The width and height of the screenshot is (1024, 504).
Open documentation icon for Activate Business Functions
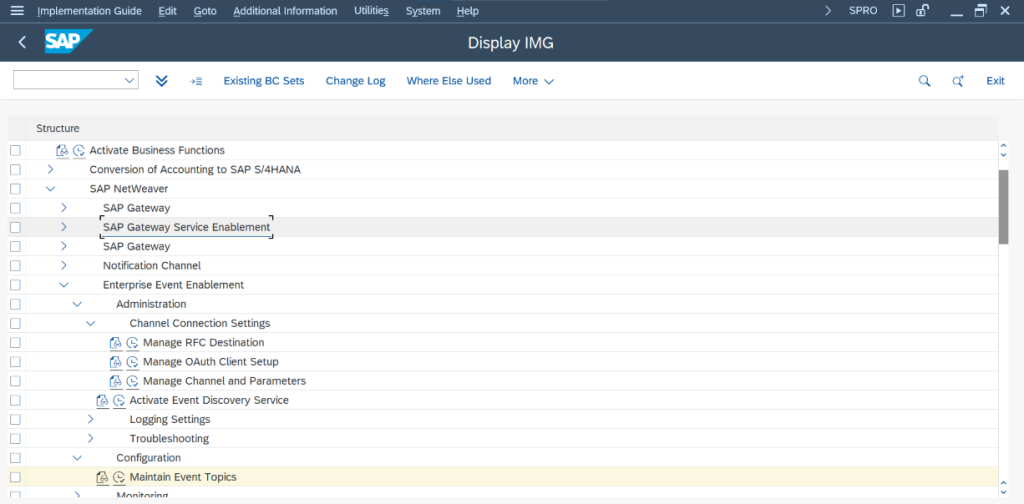[x=63, y=150]
